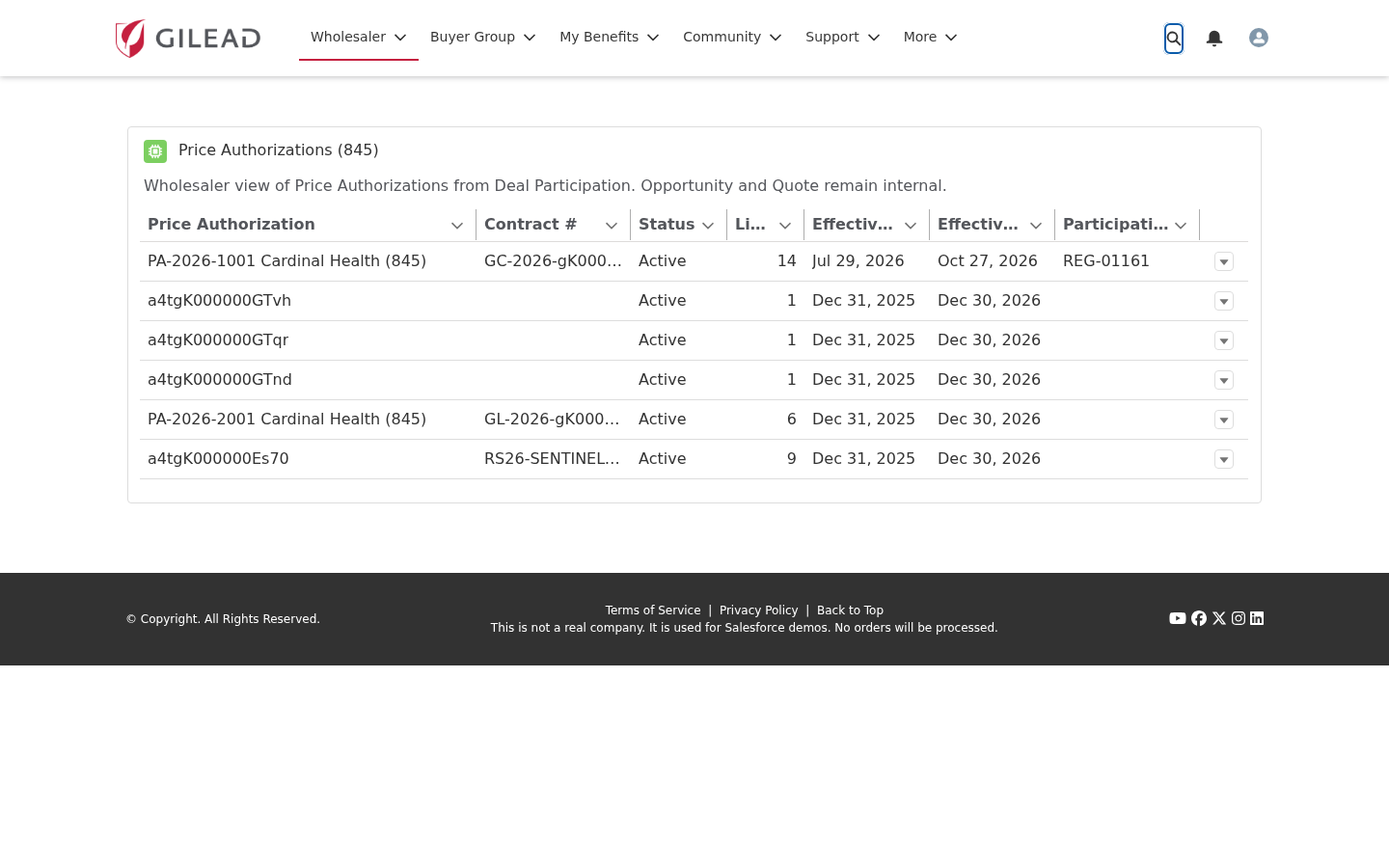This screenshot has height=868, width=1389.
Task: Click the Back to Top link
Action: [x=850, y=610]
